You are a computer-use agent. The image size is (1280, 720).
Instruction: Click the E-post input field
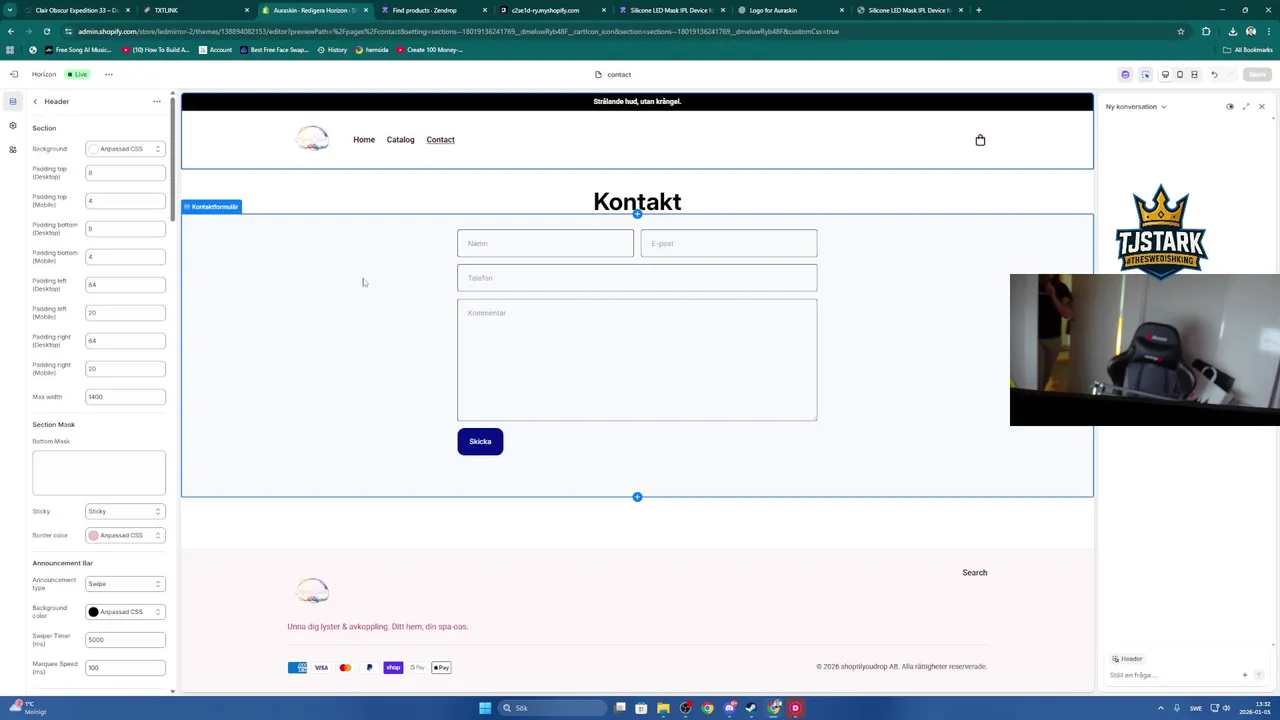(729, 243)
